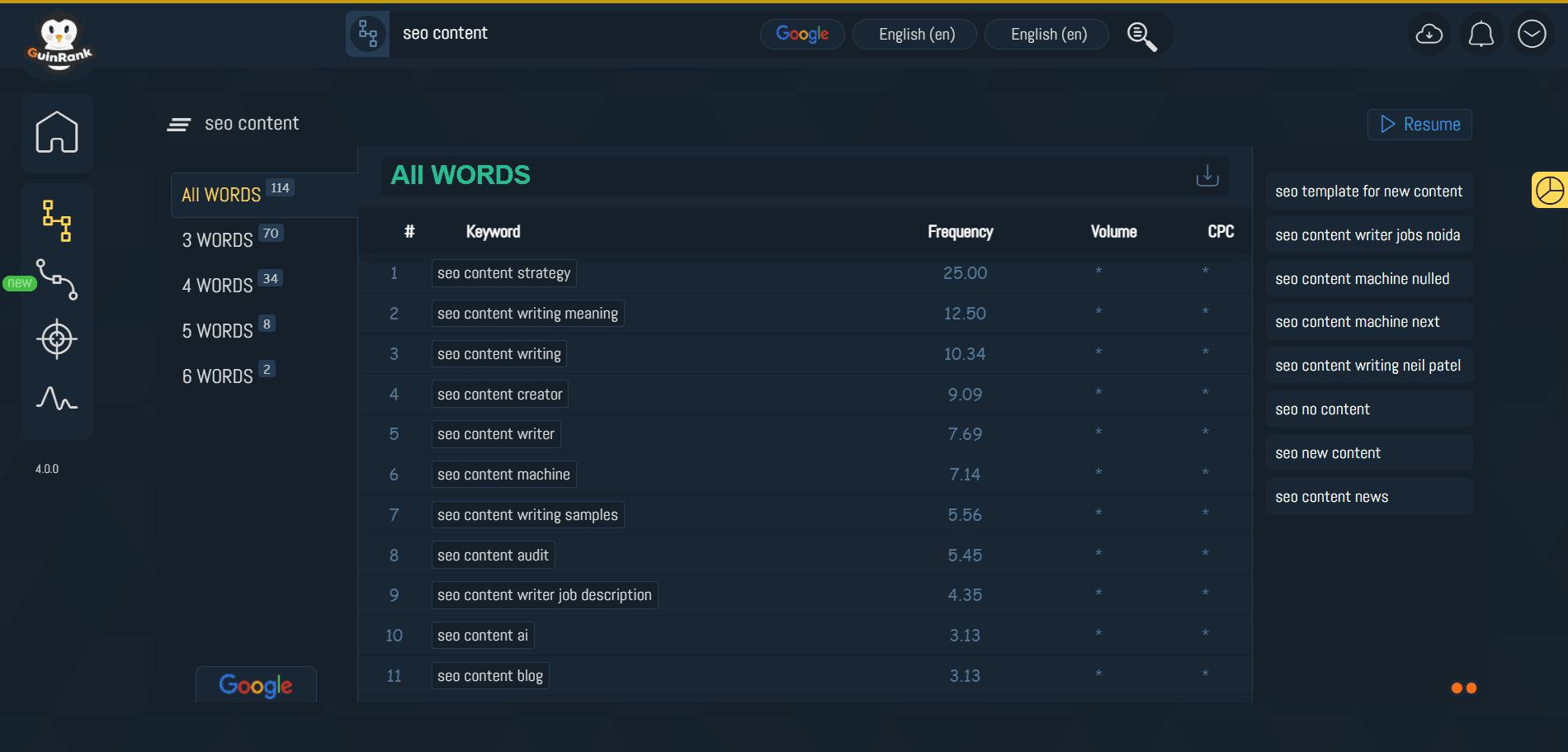Click keyword 'seo content strategy'
The width and height of the screenshot is (1568, 752).
tap(503, 273)
